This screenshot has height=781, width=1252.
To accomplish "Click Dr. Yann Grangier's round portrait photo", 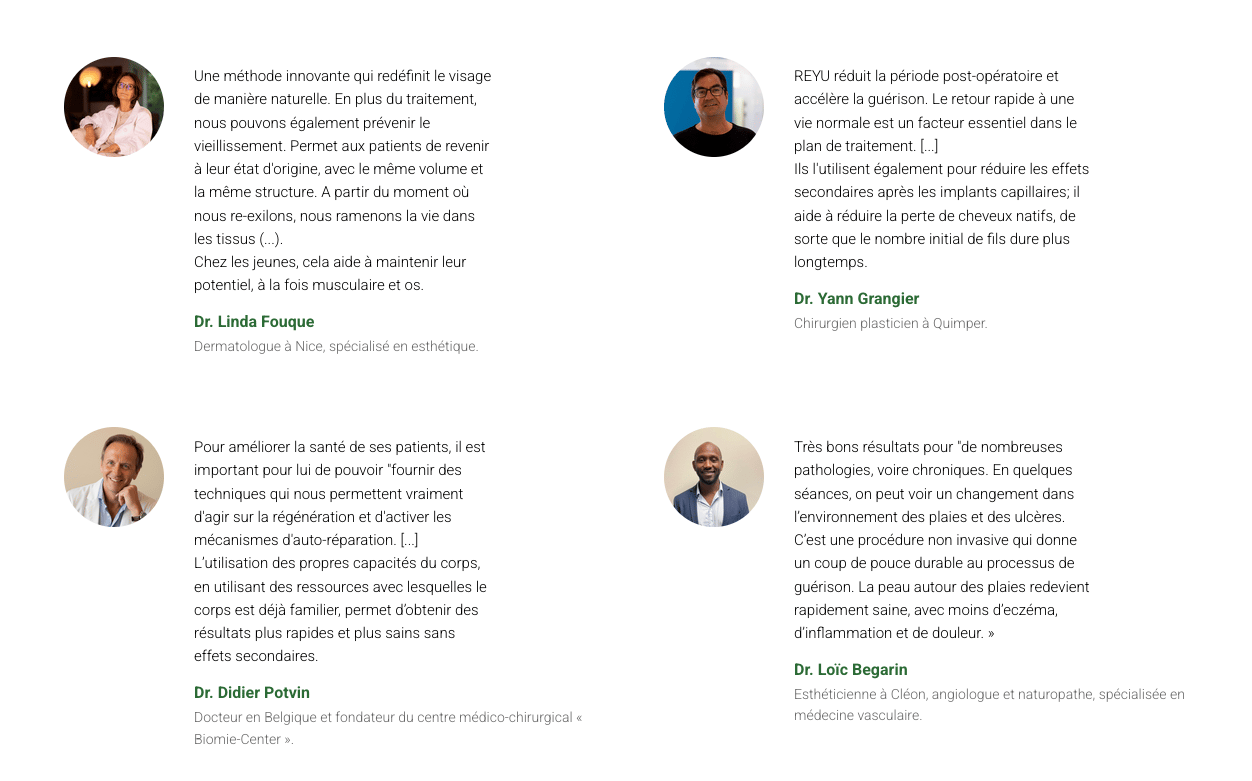I will (x=714, y=107).
